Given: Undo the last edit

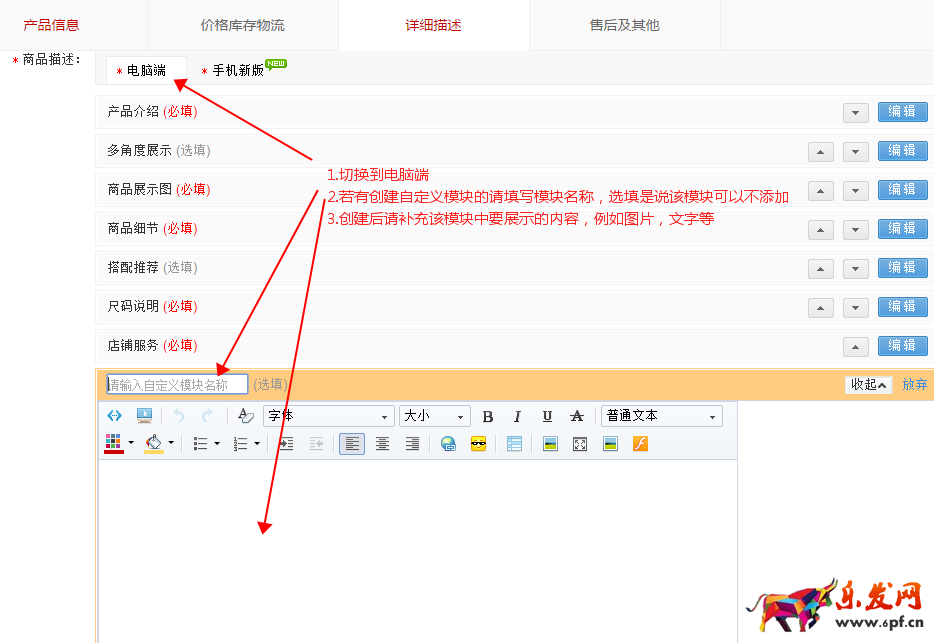Looking at the screenshot, I should pos(178,415).
